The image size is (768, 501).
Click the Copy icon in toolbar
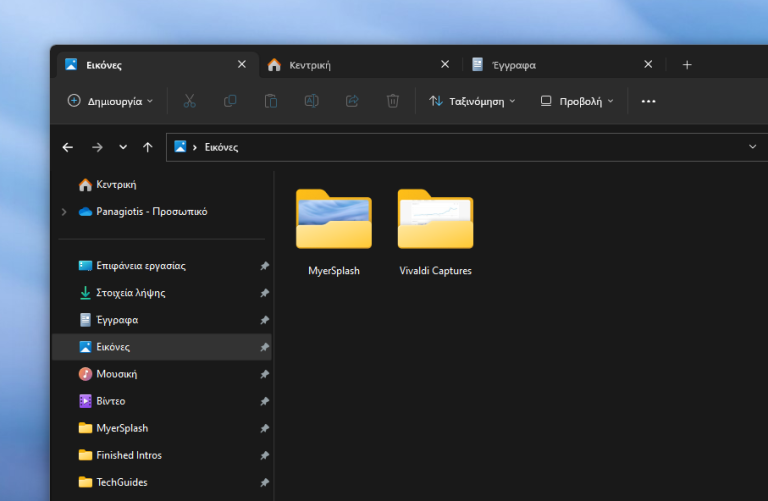click(230, 101)
